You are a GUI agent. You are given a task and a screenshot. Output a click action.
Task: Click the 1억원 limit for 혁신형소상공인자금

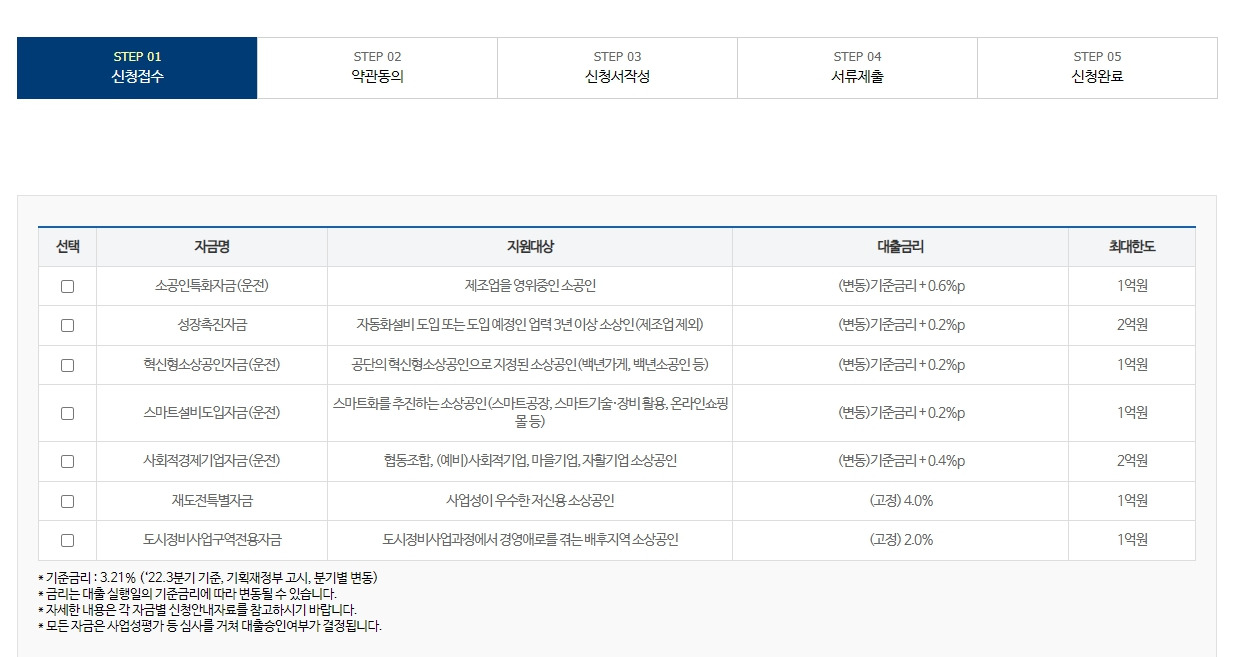1132,365
